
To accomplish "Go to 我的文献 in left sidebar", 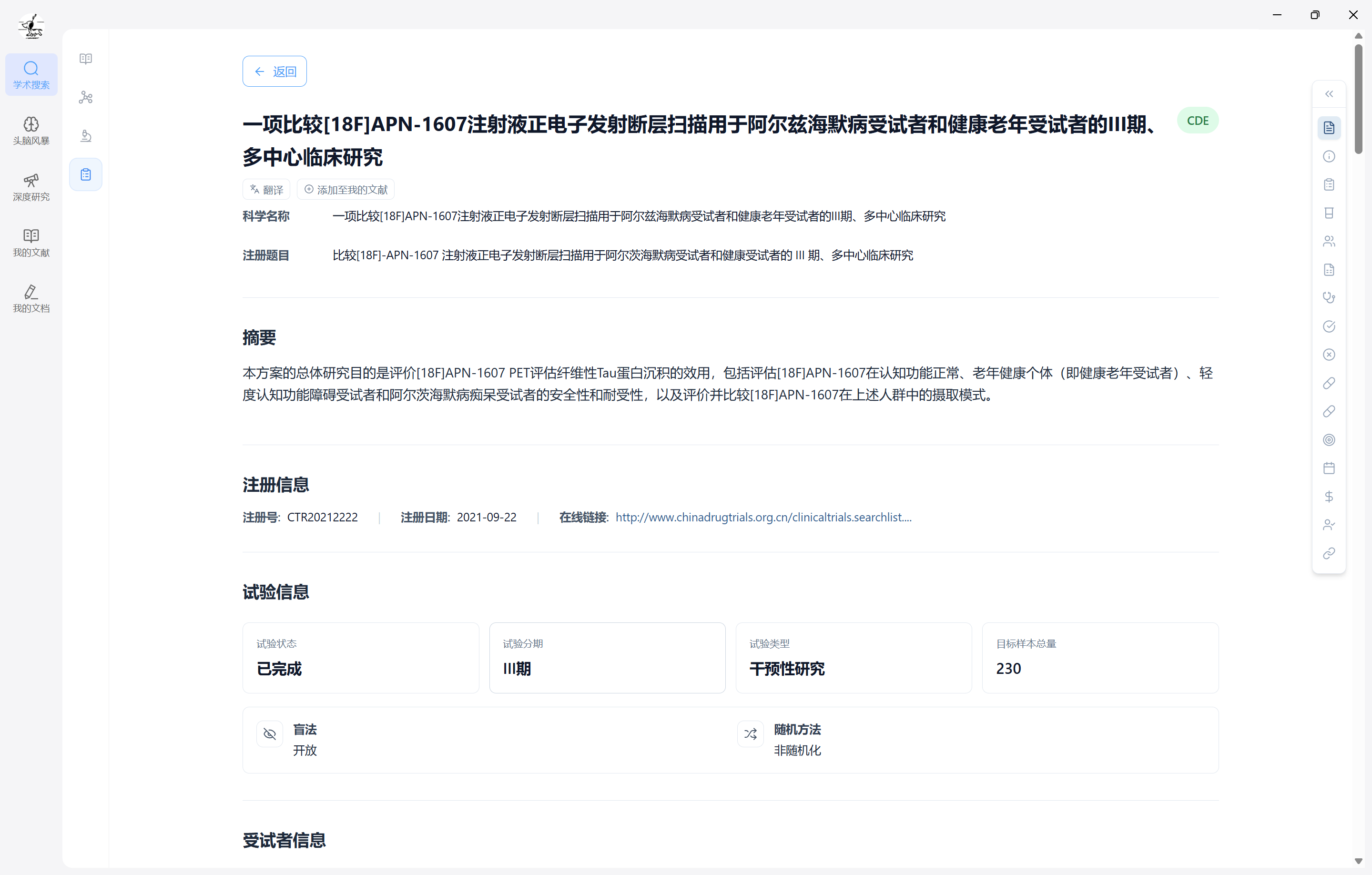I will [31, 242].
